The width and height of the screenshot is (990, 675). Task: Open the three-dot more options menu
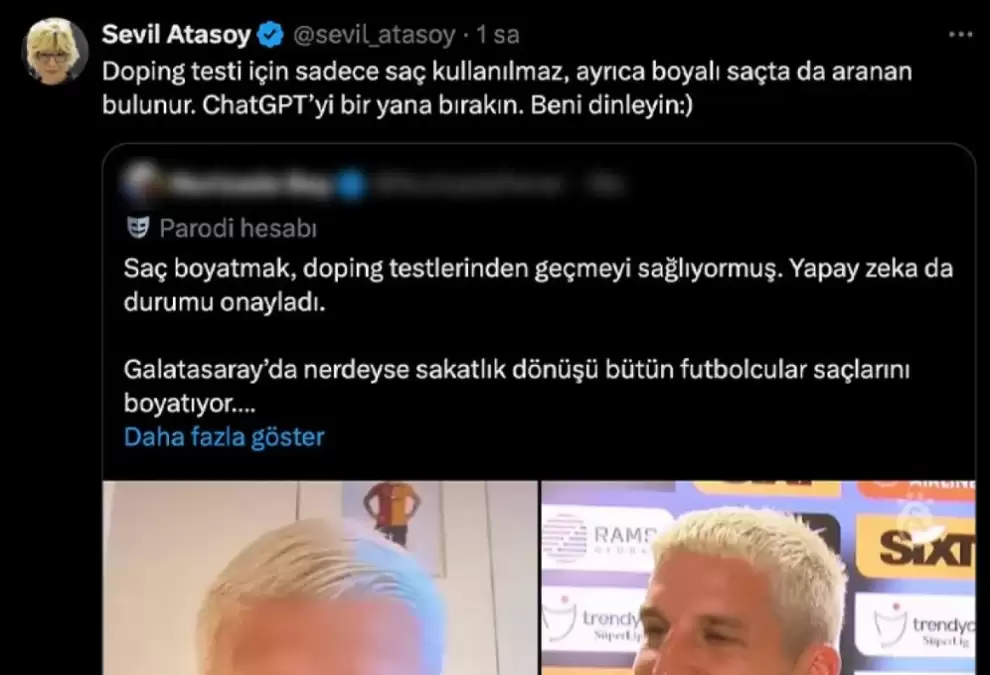point(960,35)
